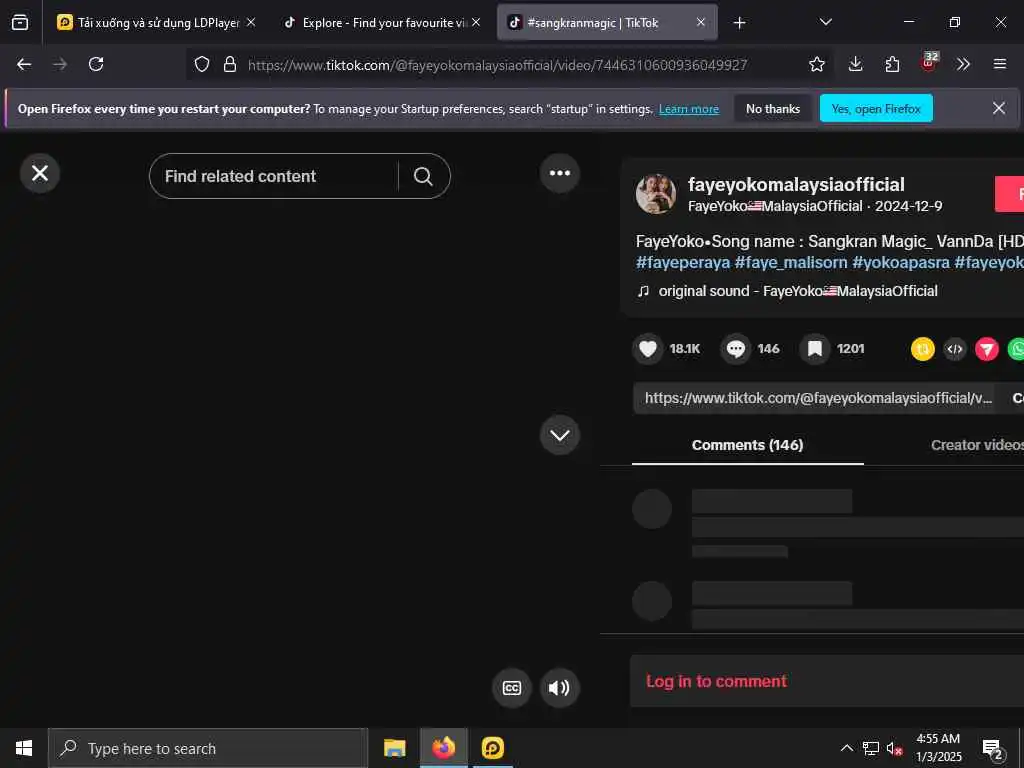Open Firefox View icon at top left
1024x768 pixels.
(x=20, y=23)
